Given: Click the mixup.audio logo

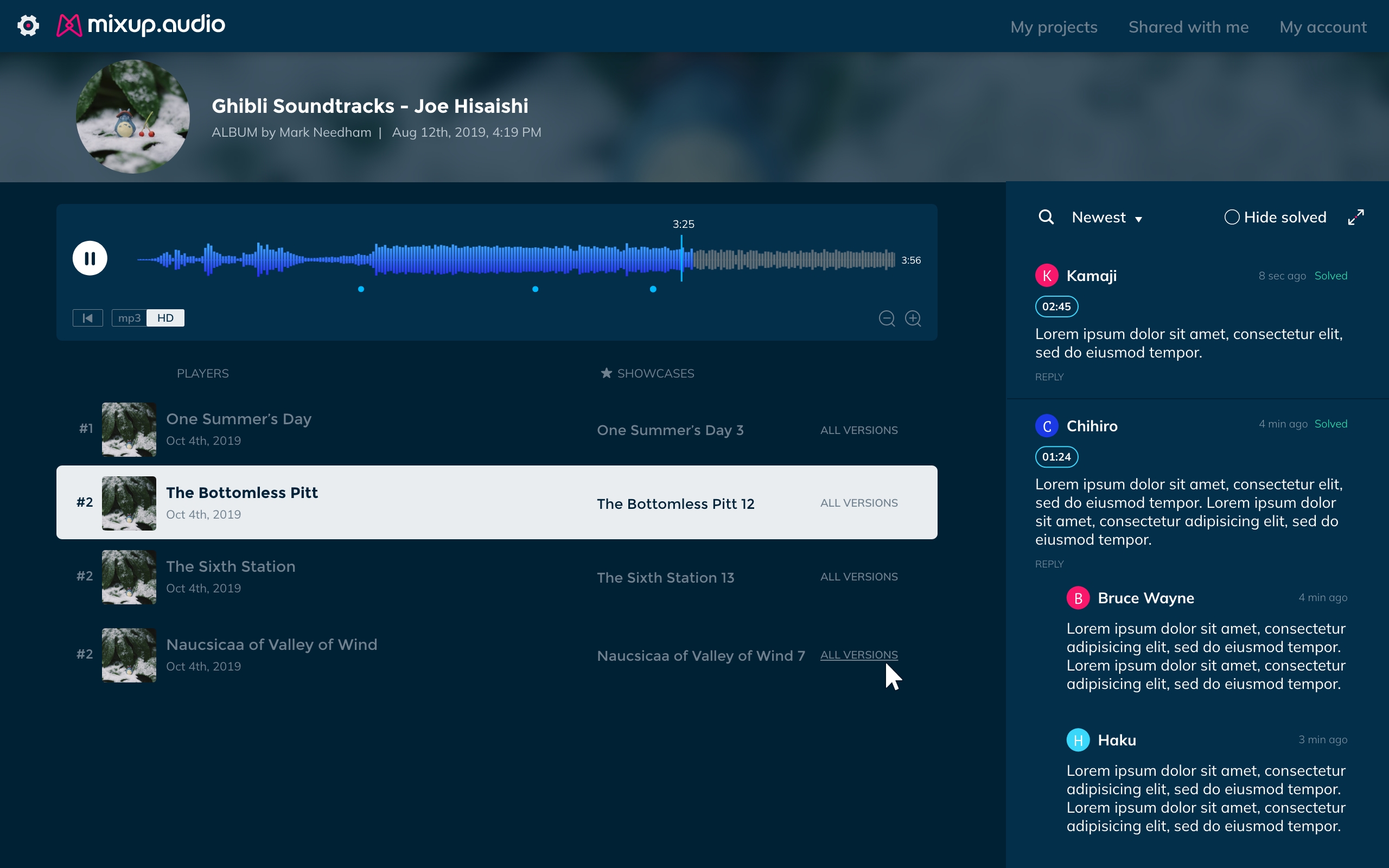Looking at the screenshot, I should 141,25.
